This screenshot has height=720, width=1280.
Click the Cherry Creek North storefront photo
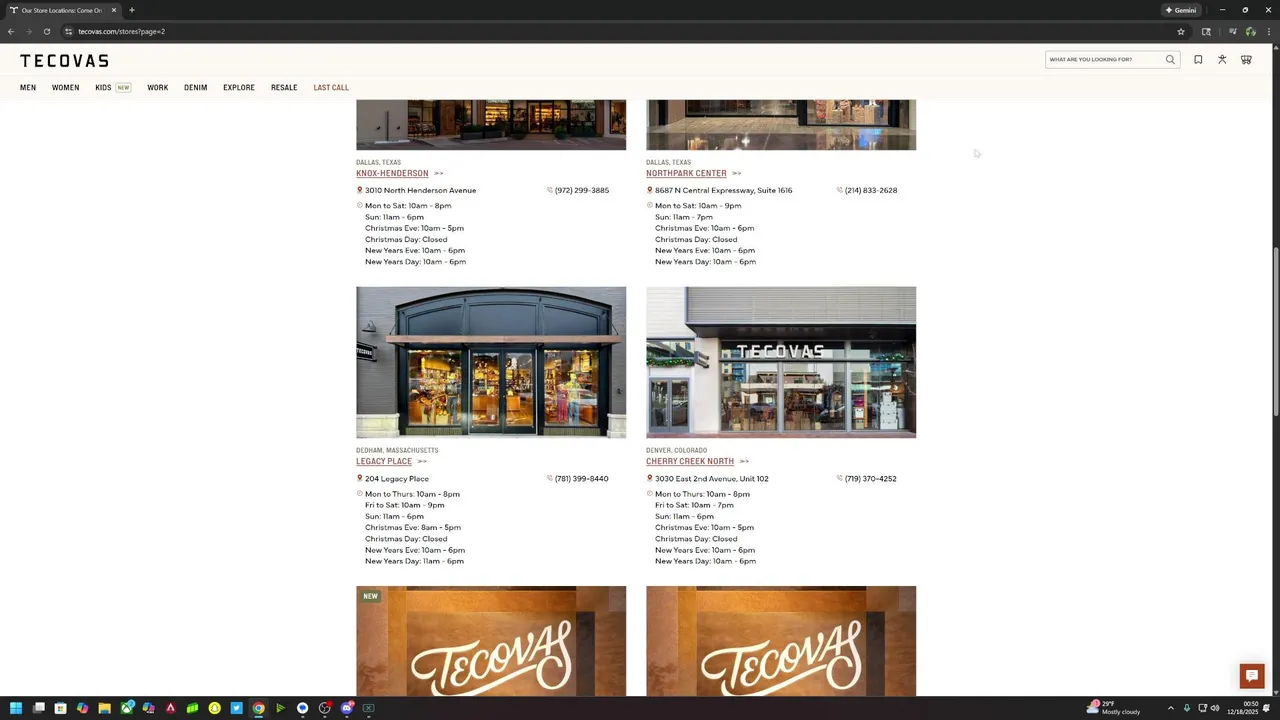(x=781, y=362)
